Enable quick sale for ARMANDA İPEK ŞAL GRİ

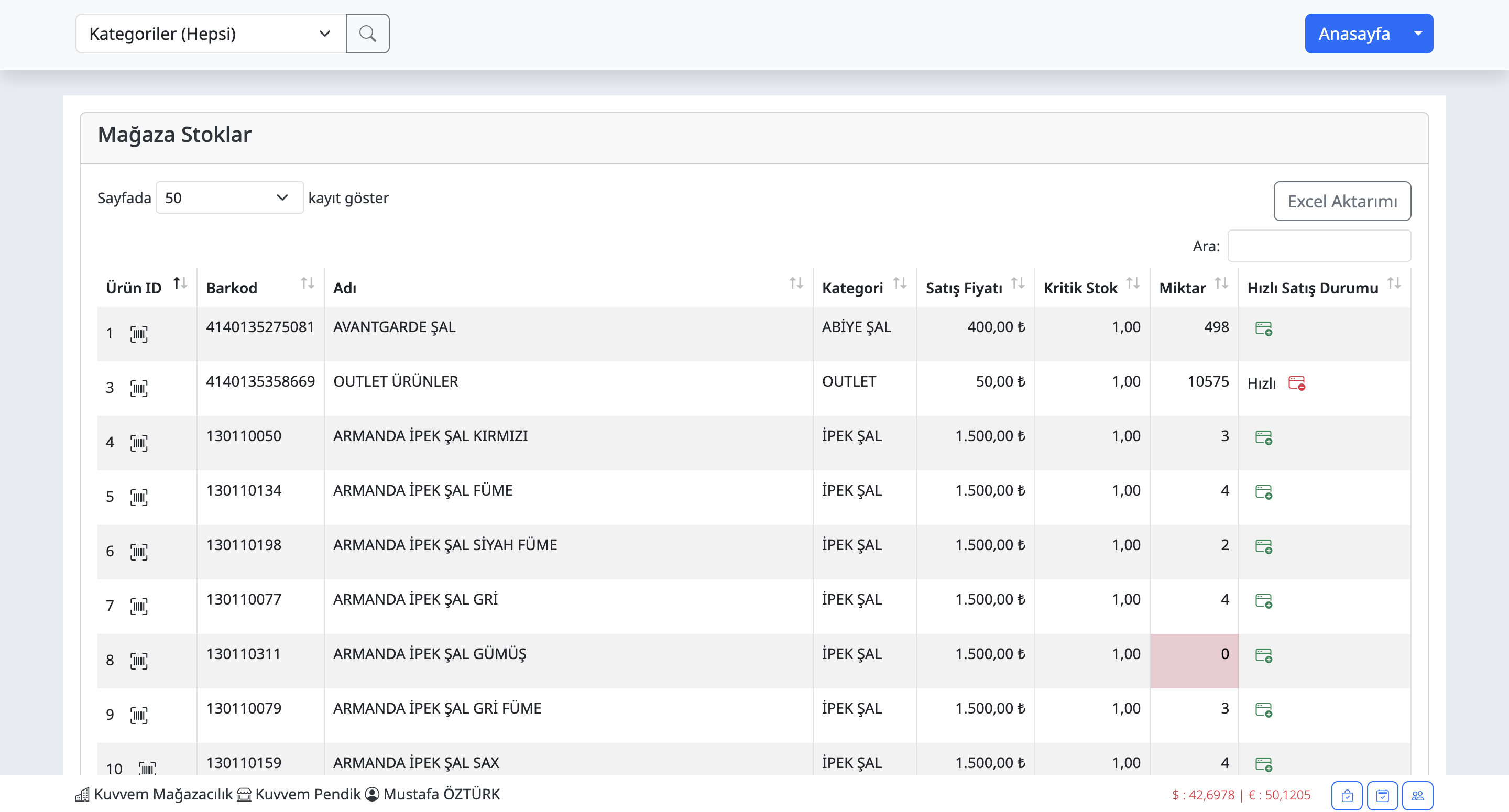pyautogui.click(x=1264, y=600)
